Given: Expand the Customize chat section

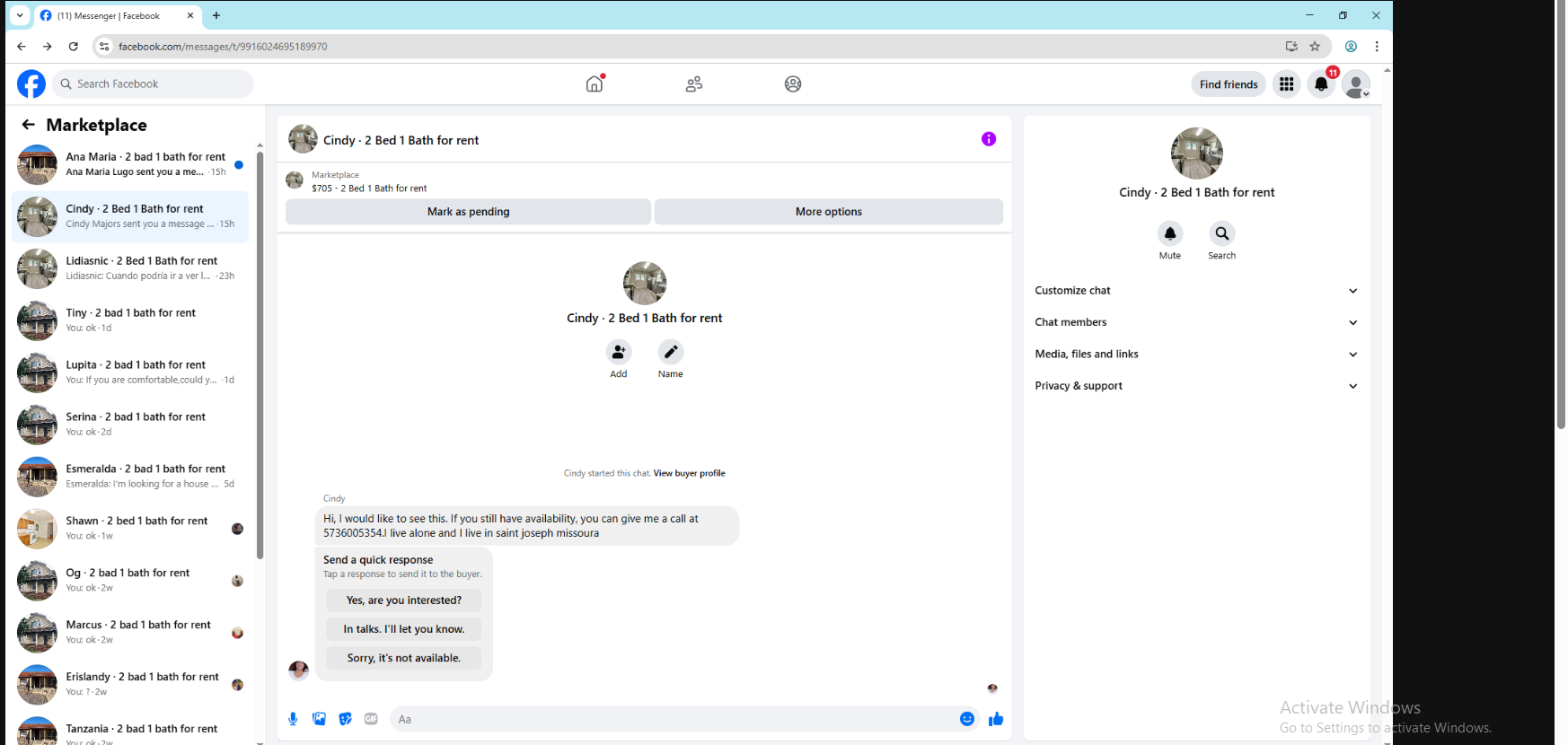Looking at the screenshot, I should 1197,291.
